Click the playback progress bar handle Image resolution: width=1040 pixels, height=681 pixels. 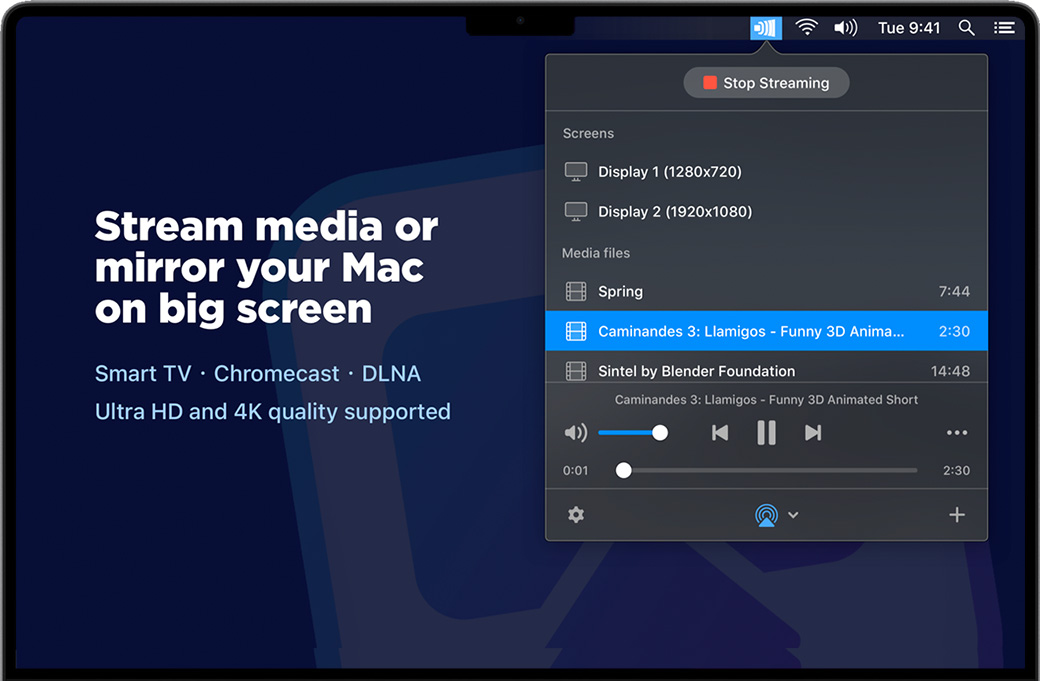coord(624,470)
